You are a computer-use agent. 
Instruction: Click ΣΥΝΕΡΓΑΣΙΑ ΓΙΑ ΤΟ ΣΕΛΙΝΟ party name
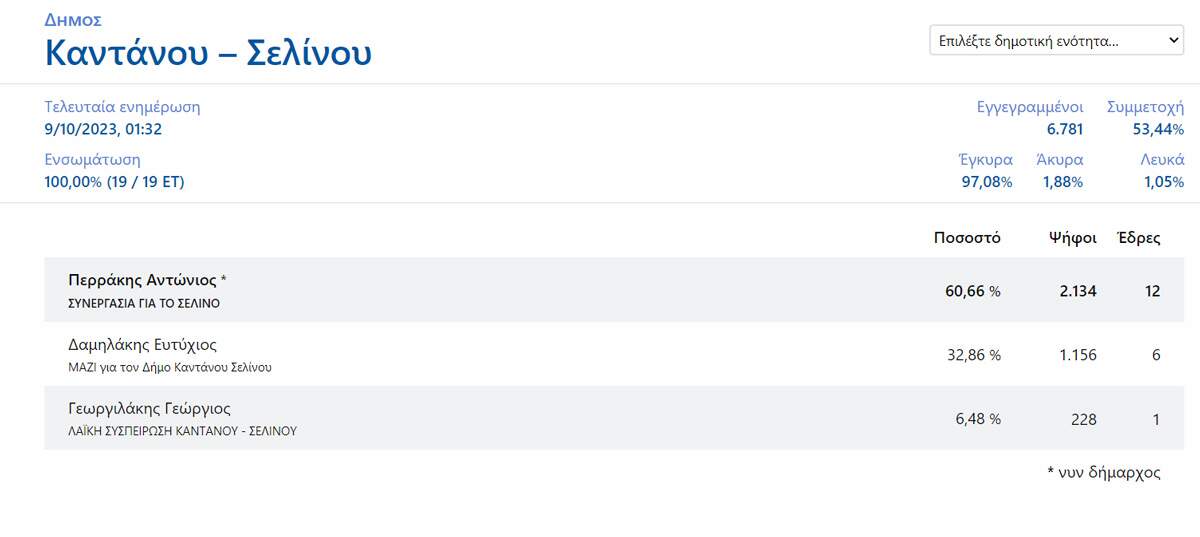(x=143, y=302)
